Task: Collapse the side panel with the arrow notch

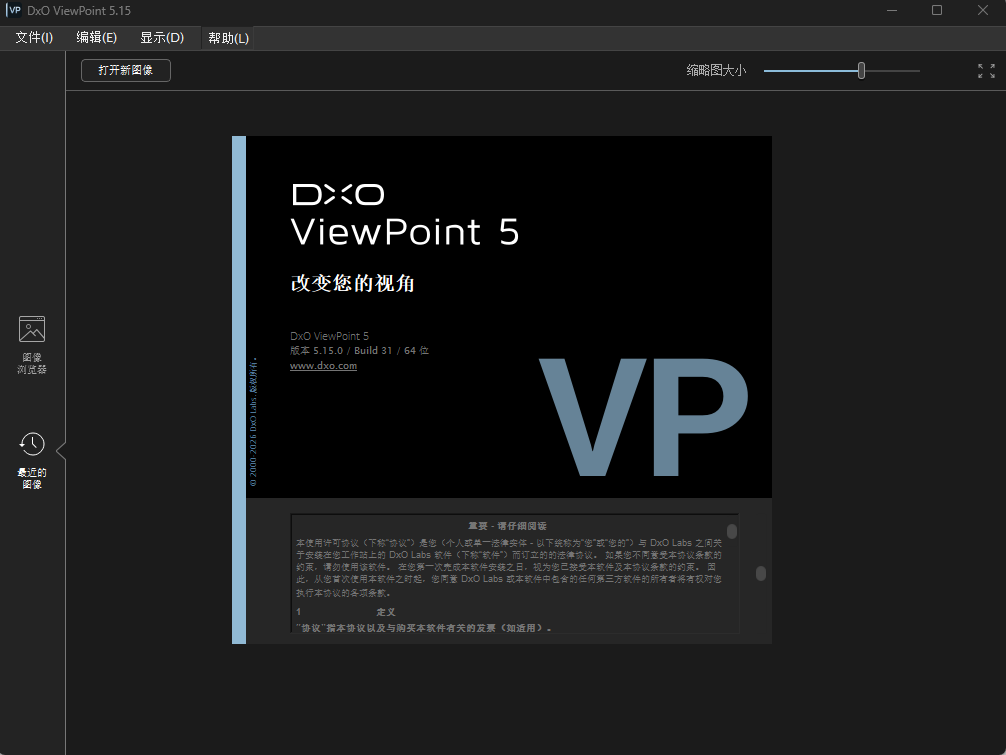Action: (x=62, y=451)
